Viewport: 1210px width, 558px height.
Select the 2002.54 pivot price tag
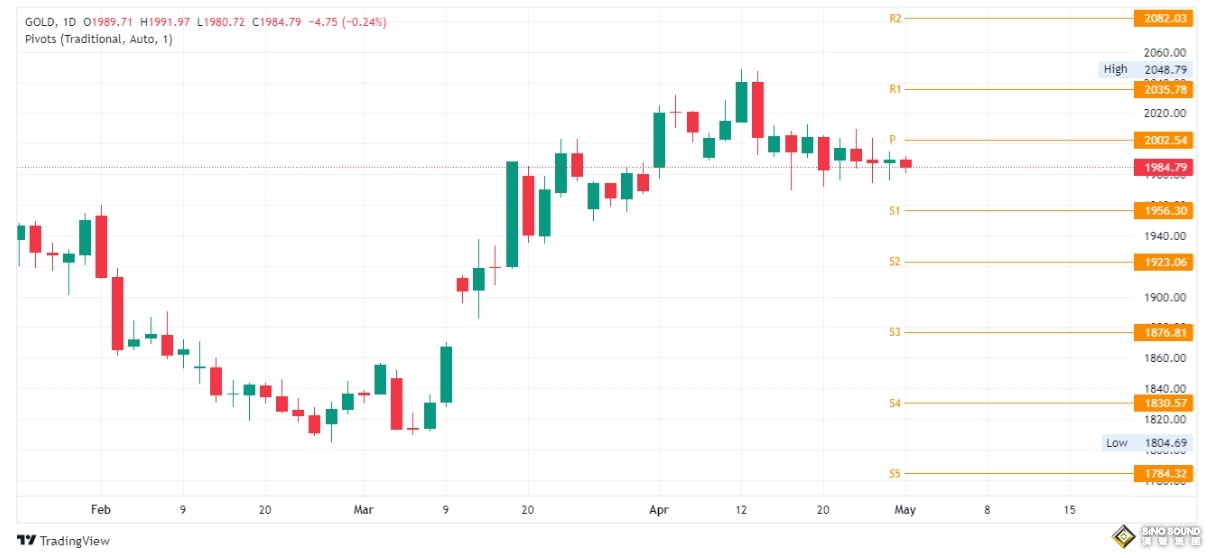[1163, 140]
